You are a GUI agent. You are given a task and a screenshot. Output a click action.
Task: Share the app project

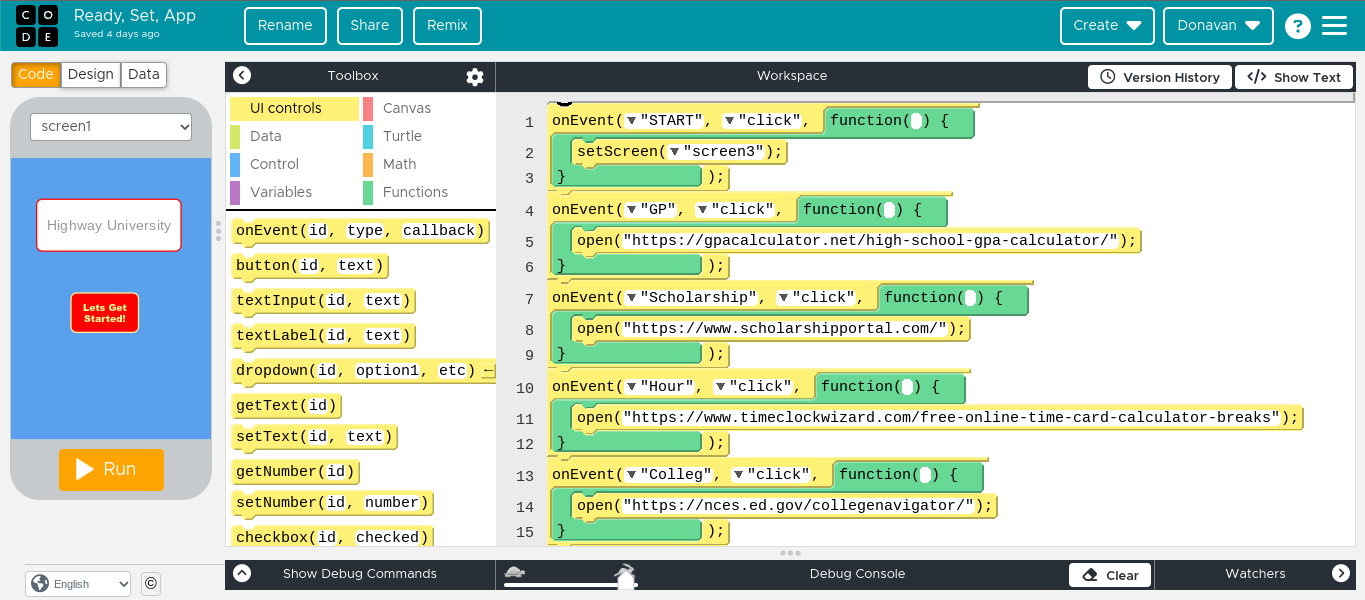coord(370,26)
